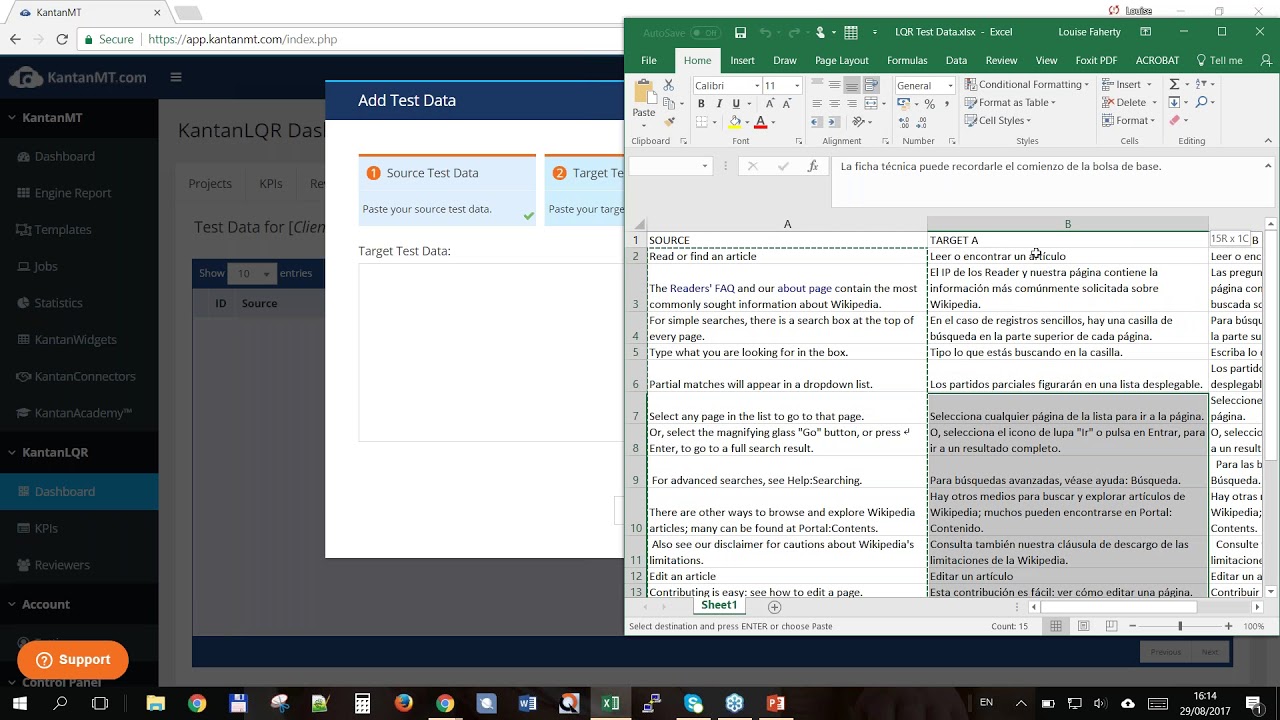Toggle underline formatting

pyautogui.click(x=736, y=104)
